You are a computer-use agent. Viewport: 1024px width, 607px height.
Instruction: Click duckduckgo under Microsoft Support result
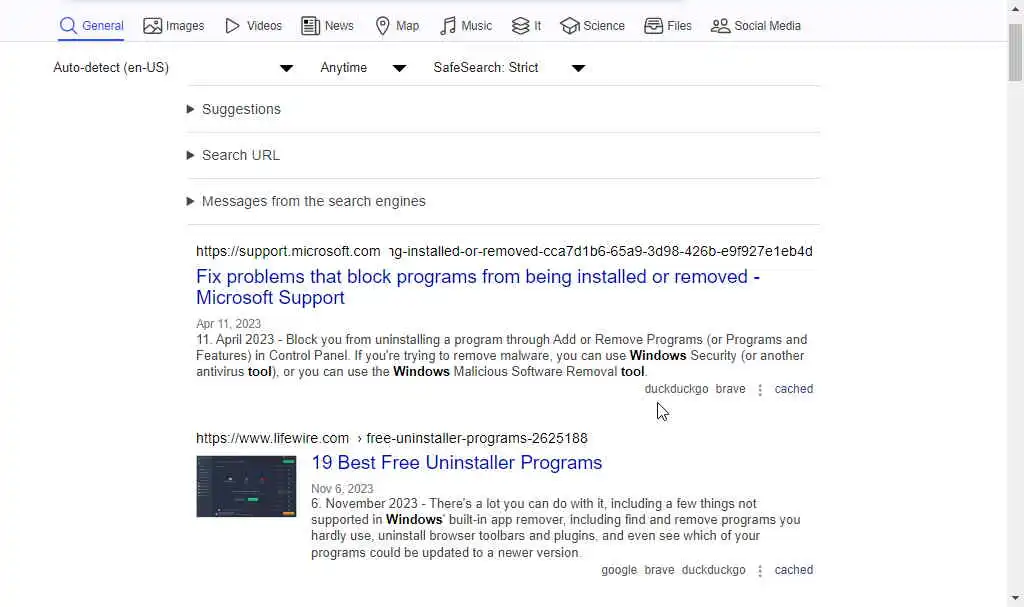[x=676, y=389]
